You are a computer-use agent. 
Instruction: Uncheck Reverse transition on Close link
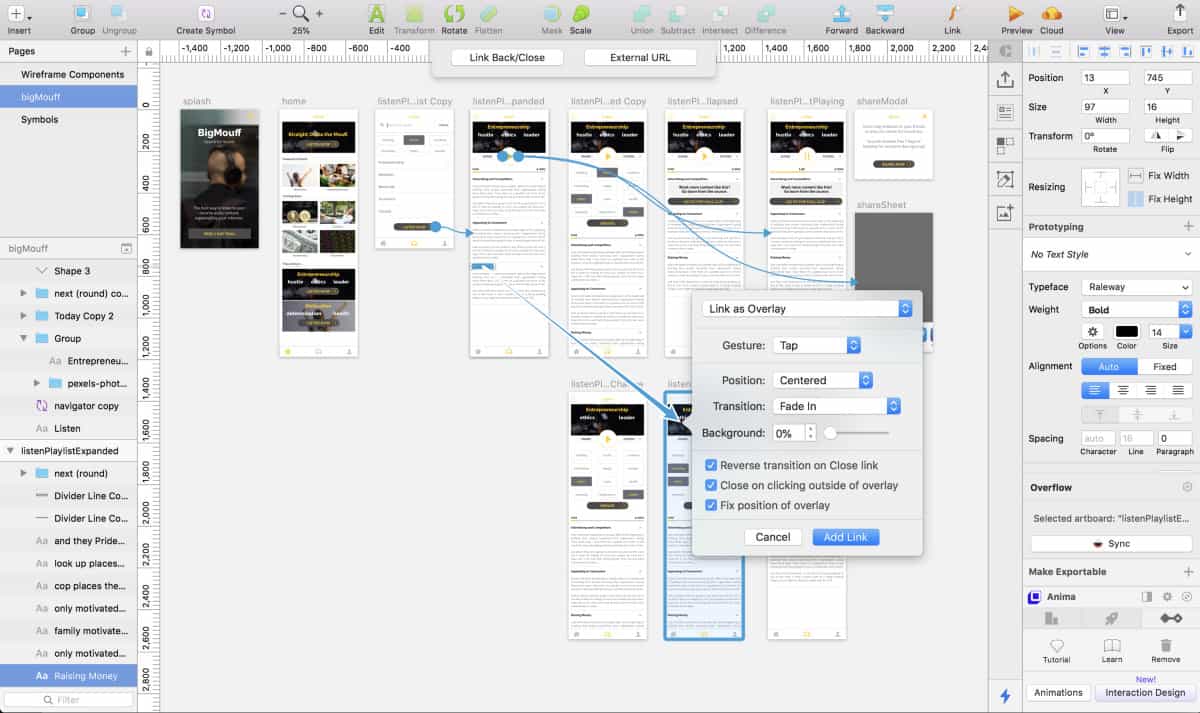712,464
